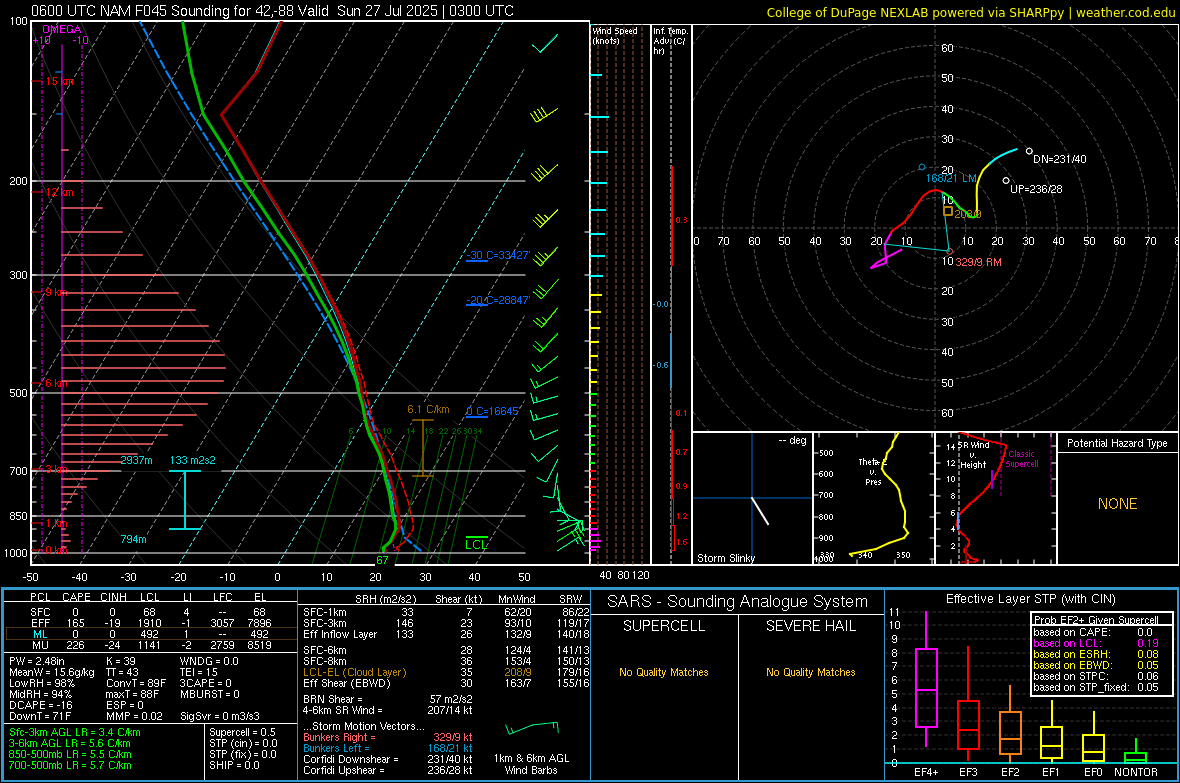Click the magenta OMEGA label
This screenshot has width=1180, height=783.
62,29
